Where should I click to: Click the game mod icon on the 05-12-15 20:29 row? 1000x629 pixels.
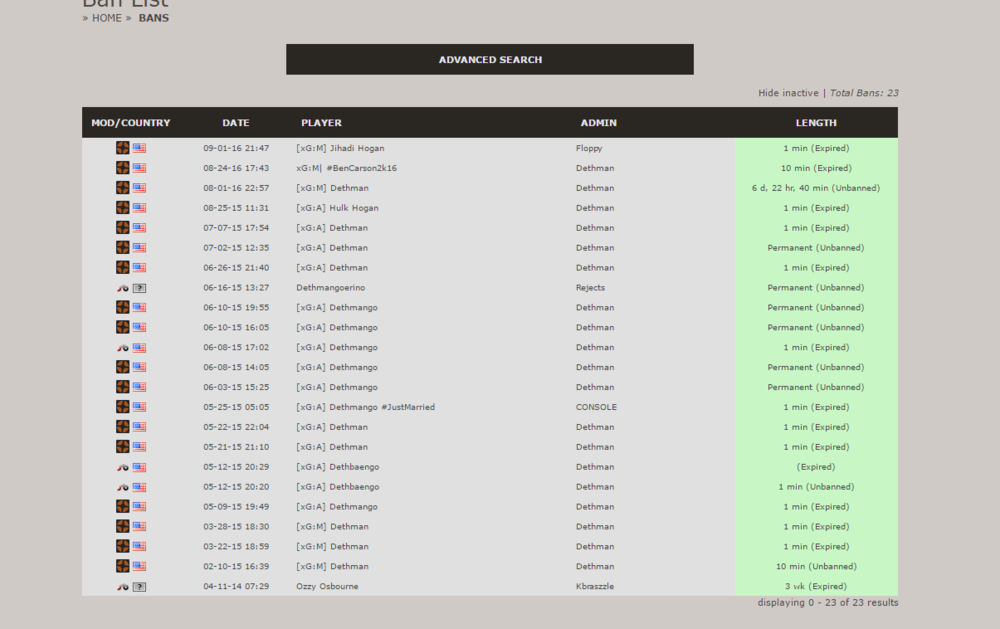[122, 467]
